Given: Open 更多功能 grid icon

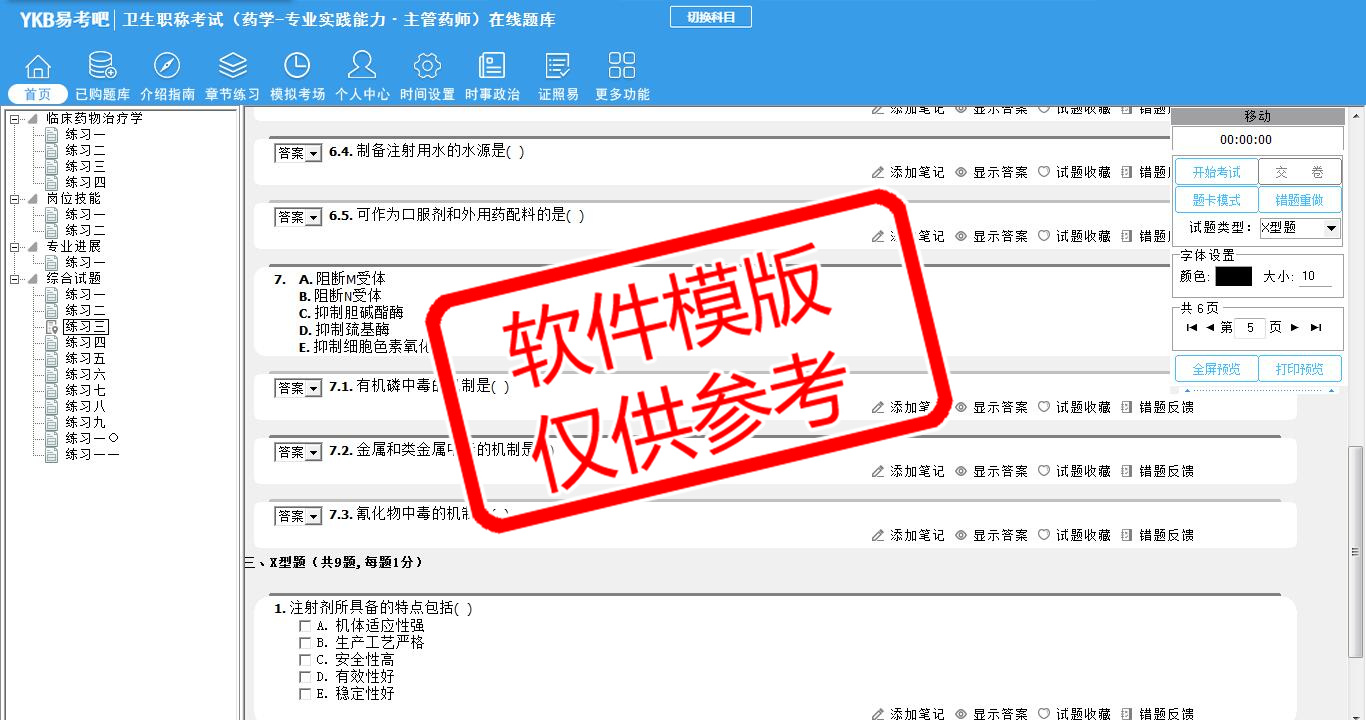Looking at the screenshot, I should 622,67.
